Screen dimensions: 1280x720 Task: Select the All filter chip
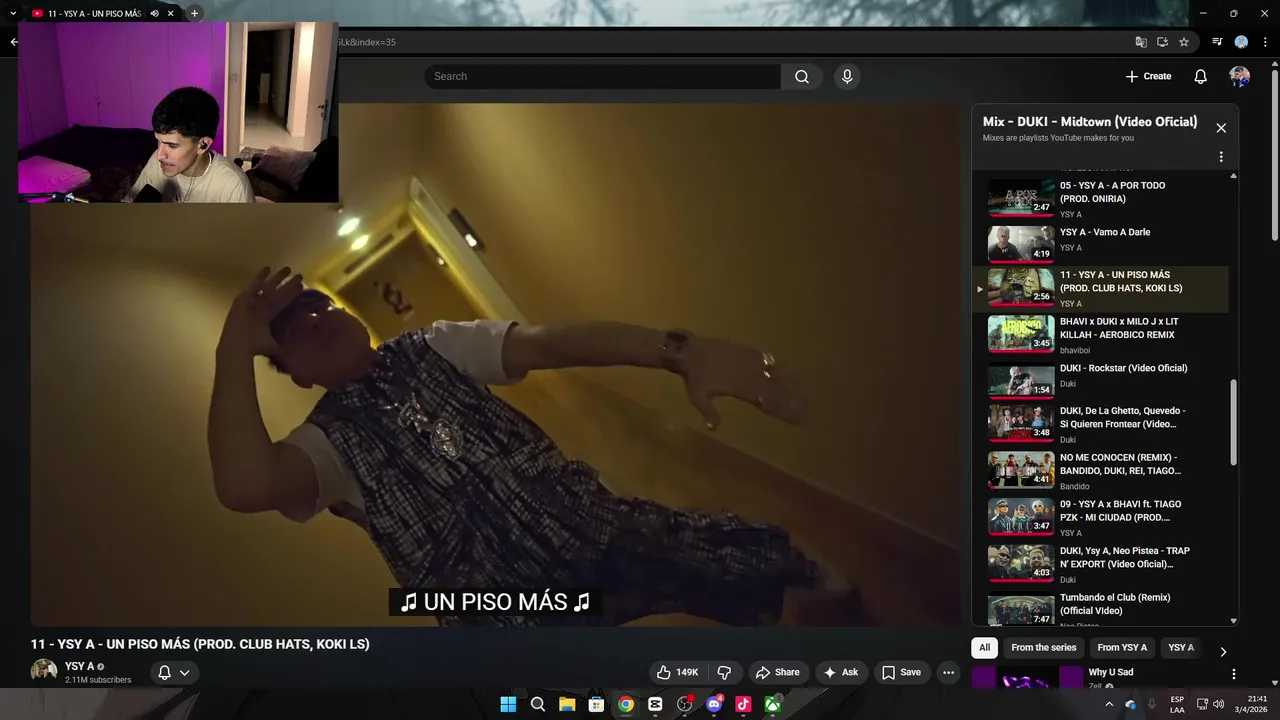click(x=984, y=648)
